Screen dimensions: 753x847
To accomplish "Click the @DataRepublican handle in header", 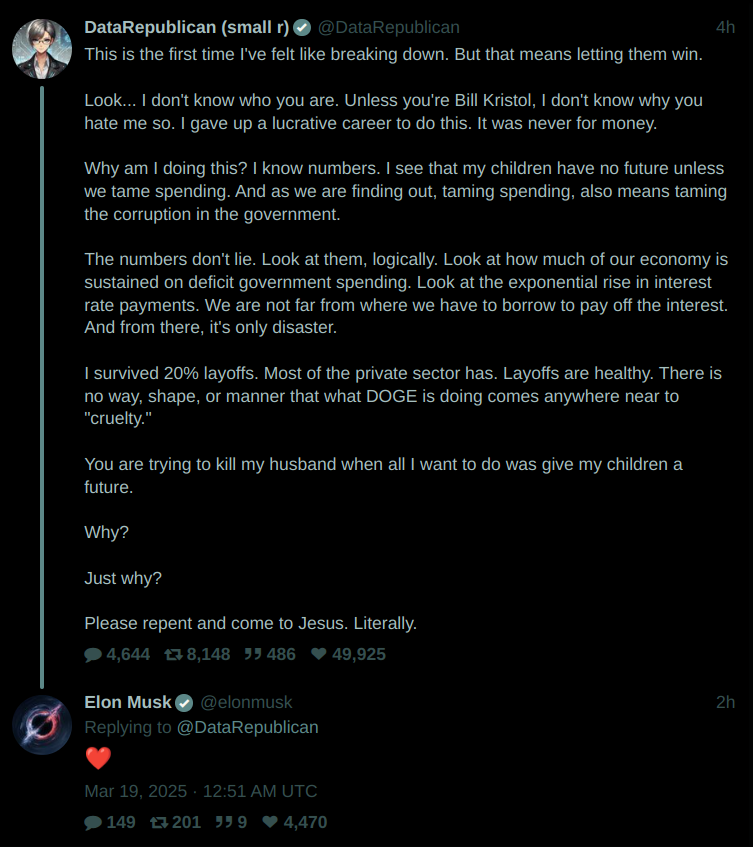I will click(388, 27).
